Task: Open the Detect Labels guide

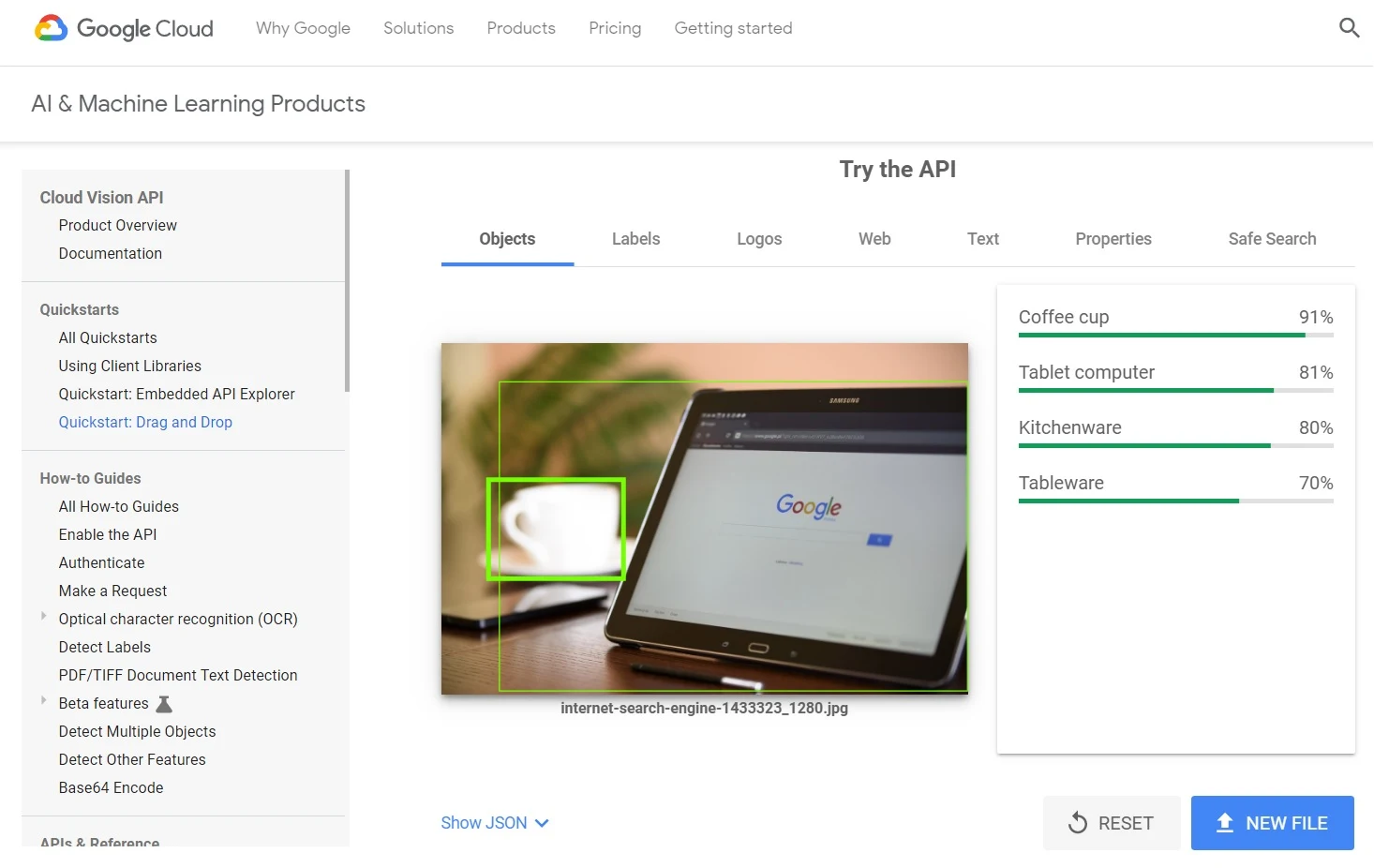Action: pyautogui.click(x=104, y=647)
